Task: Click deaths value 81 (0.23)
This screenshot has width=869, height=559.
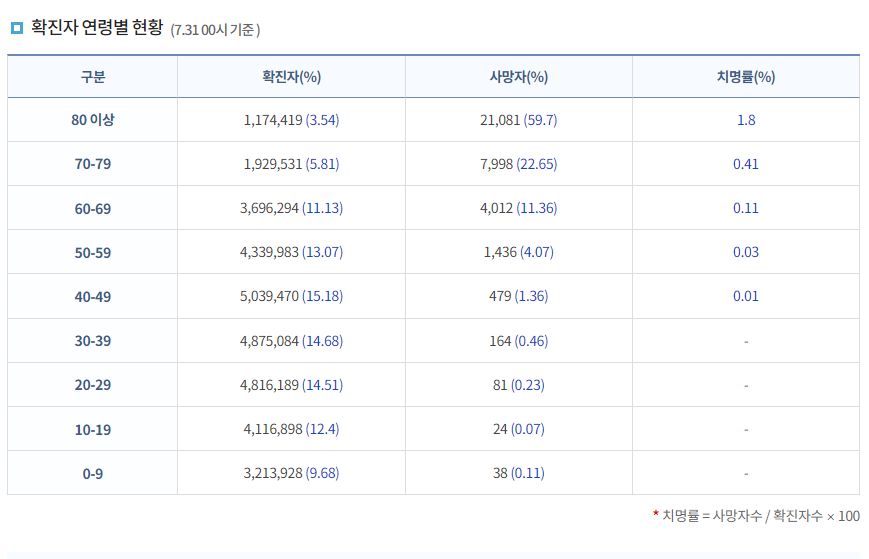Action: (519, 384)
